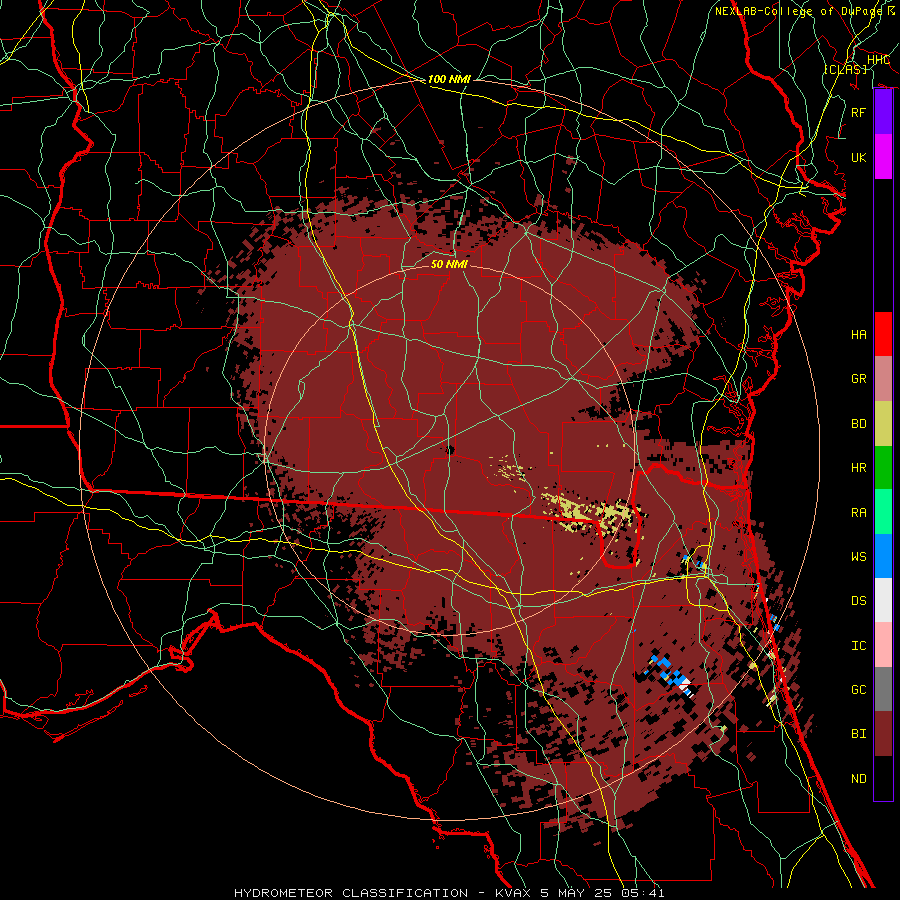Click the DS legend label

(859, 601)
